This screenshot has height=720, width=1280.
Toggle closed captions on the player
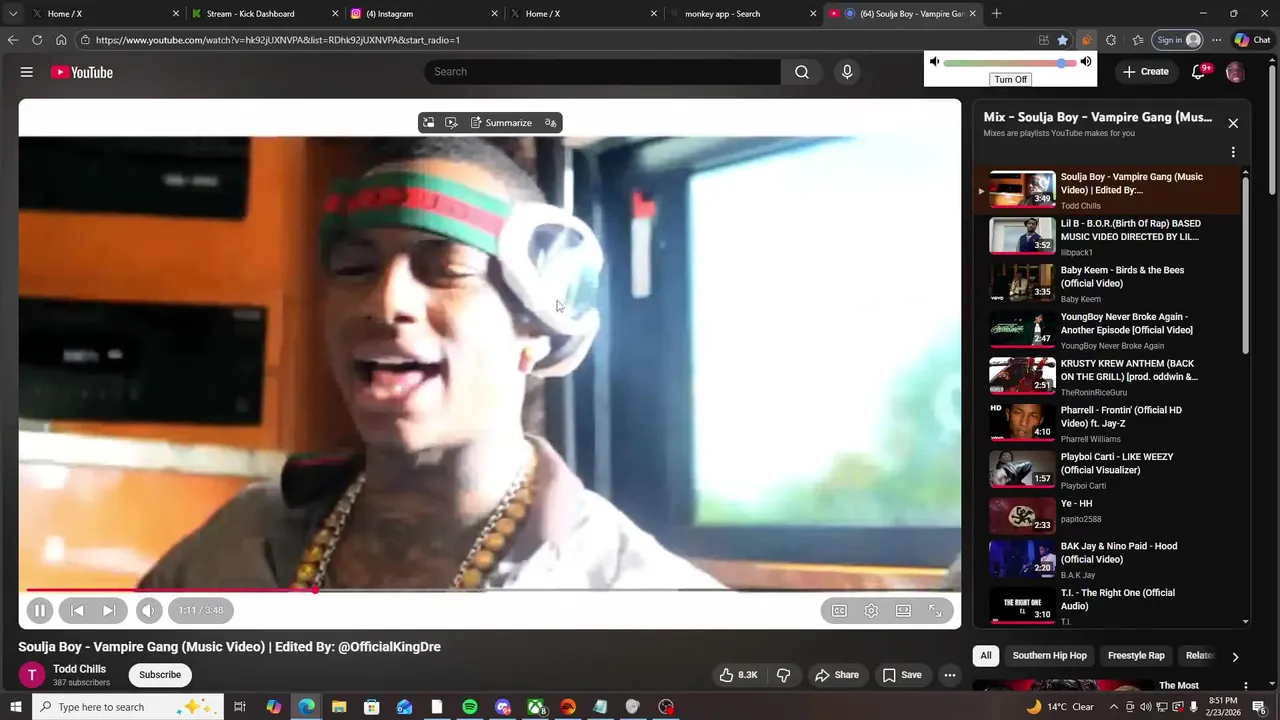pyautogui.click(x=839, y=611)
